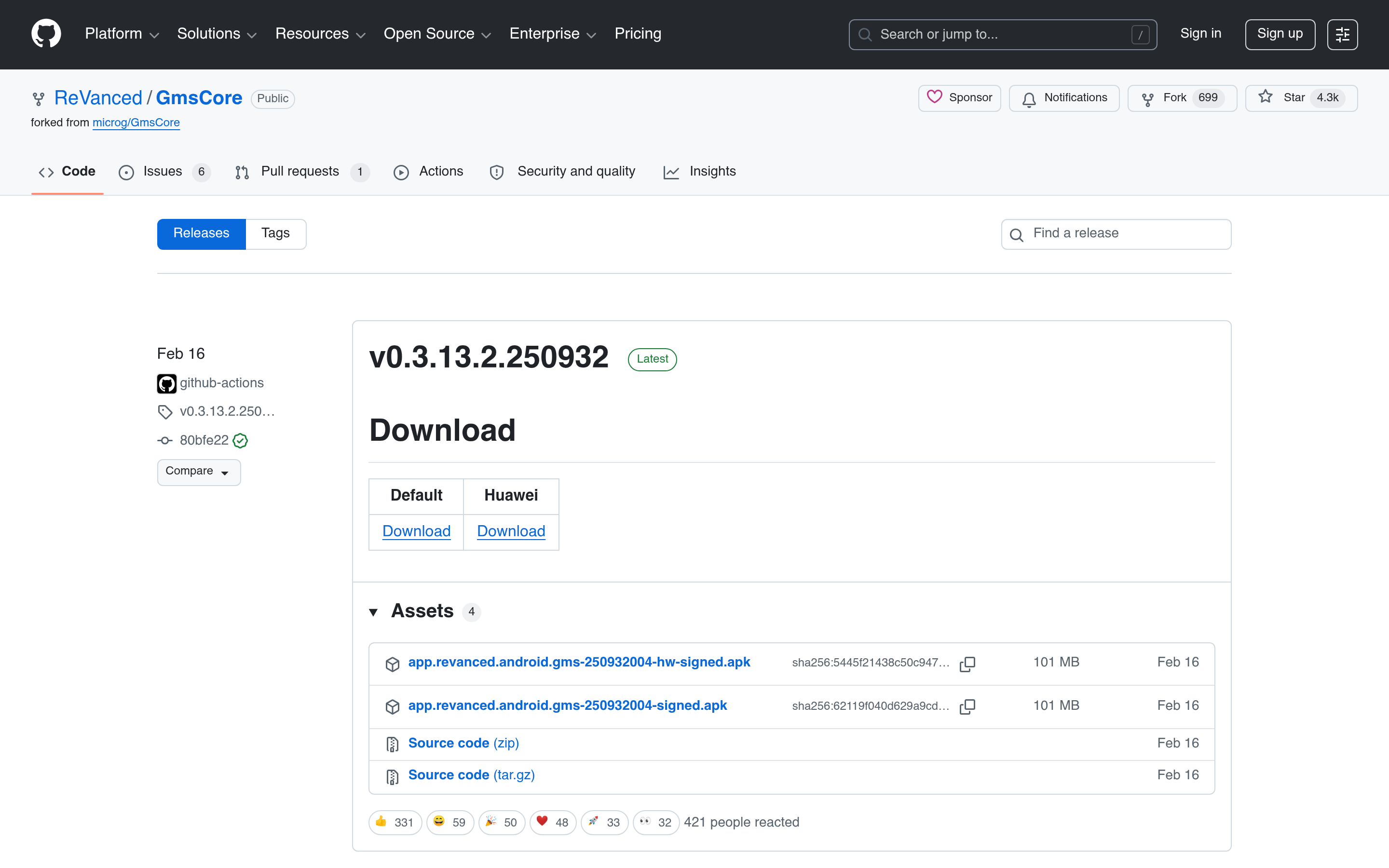
Task: Click the Fork icon
Action: (x=1147, y=99)
